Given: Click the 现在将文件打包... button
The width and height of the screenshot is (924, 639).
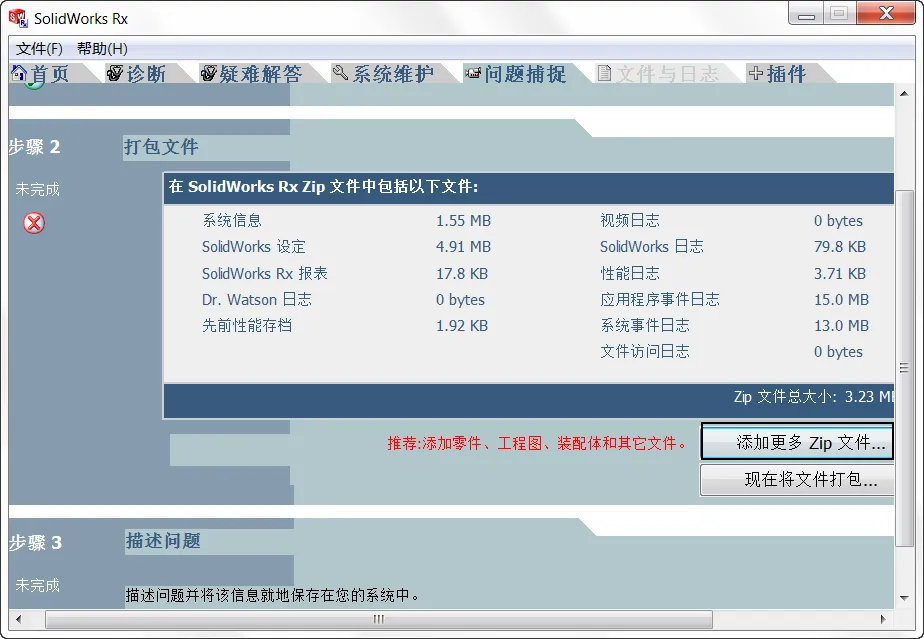Looking at the screenshot, I should pos(797,480).
